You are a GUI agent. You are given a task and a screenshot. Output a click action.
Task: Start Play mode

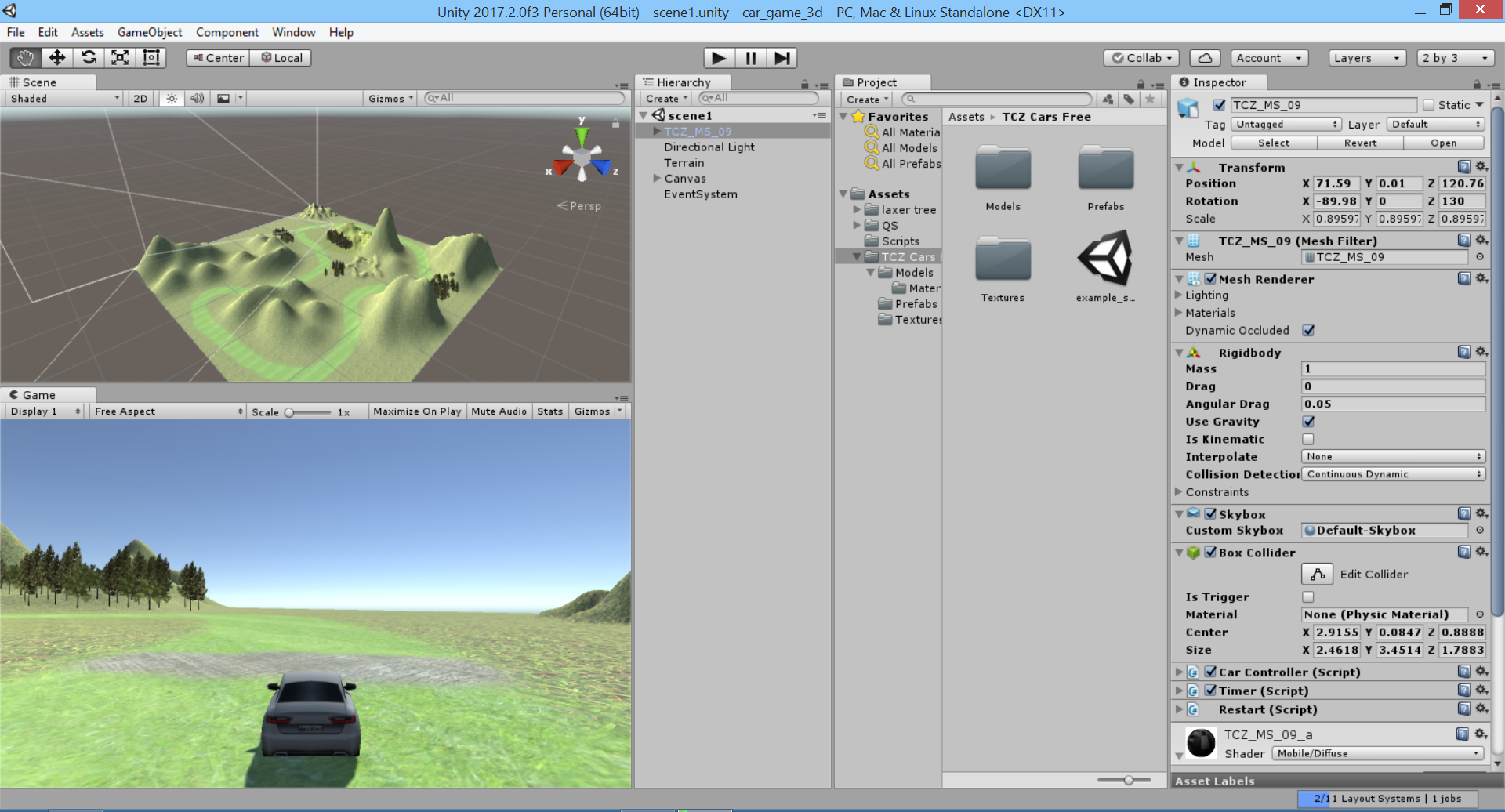(718, 58)
